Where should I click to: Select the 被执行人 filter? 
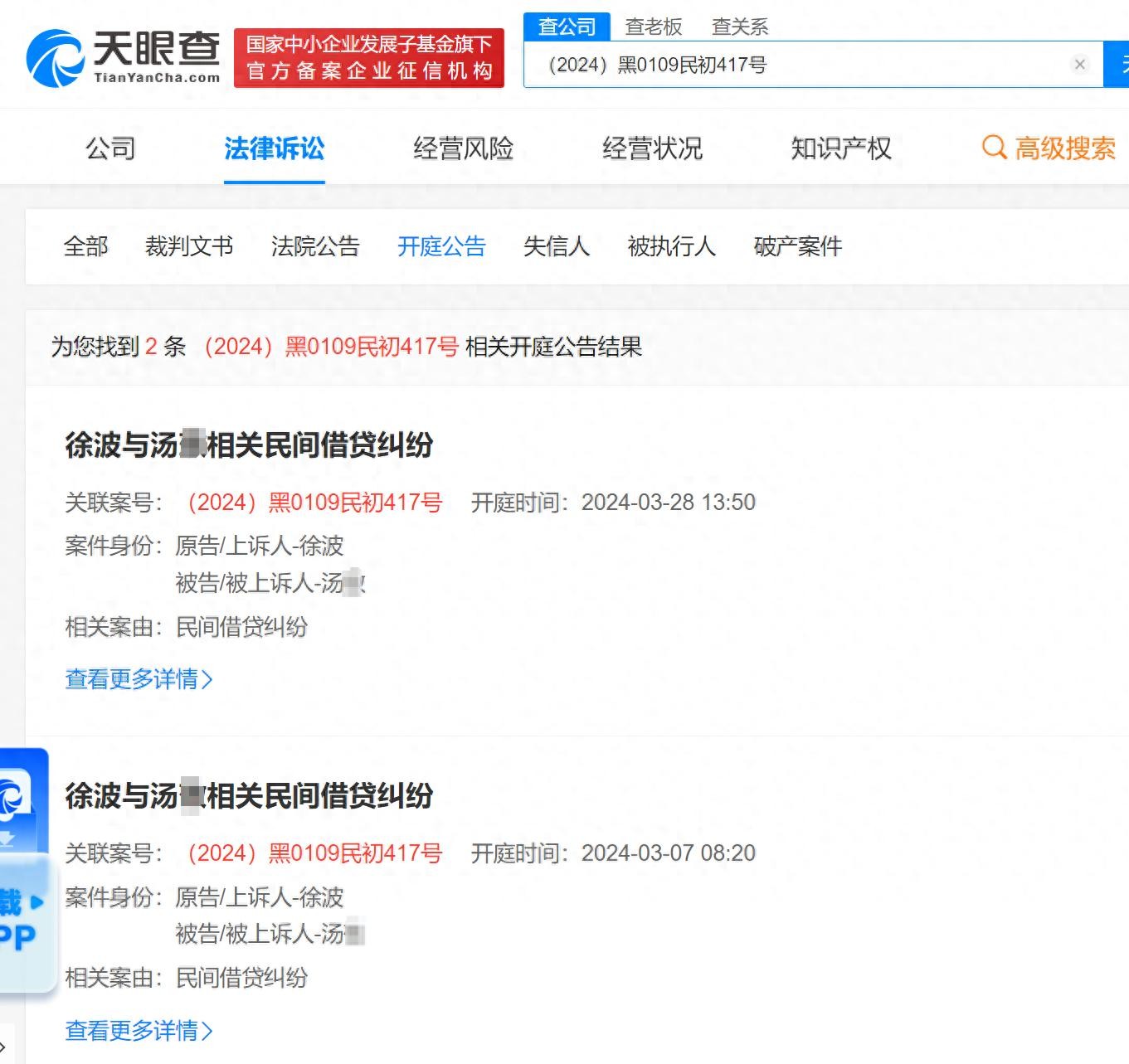(x=671, y=246)
